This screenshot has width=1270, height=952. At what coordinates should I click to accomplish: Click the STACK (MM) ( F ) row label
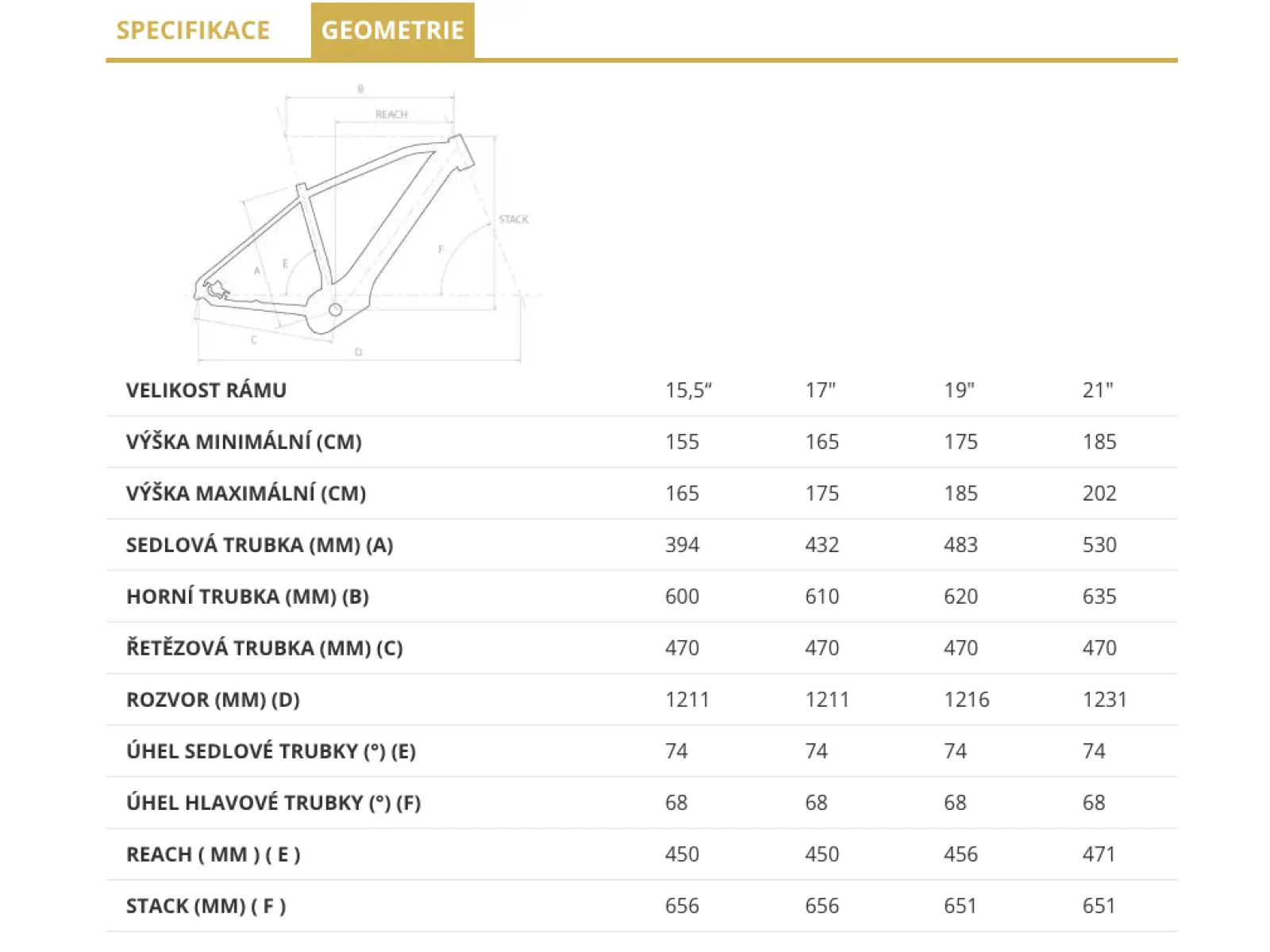pos(206,906)
